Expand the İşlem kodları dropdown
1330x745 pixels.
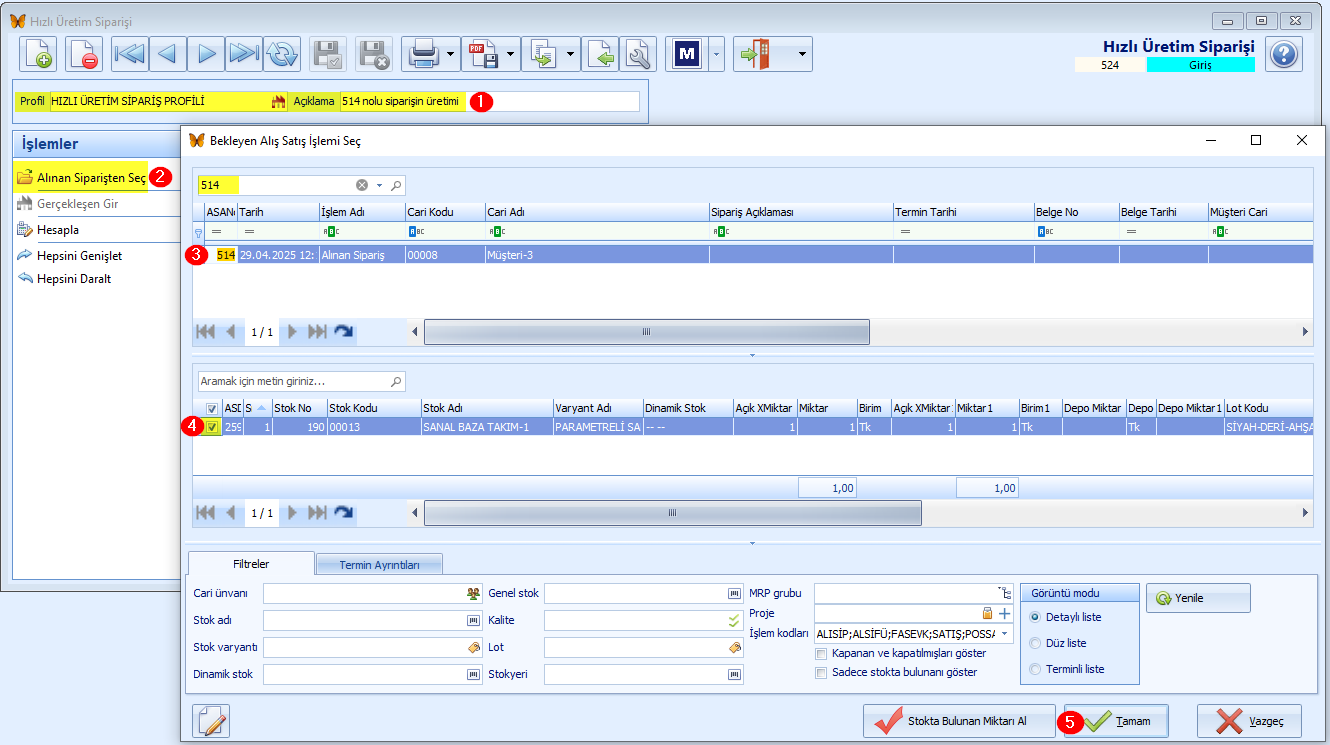tap(1005, 633)
